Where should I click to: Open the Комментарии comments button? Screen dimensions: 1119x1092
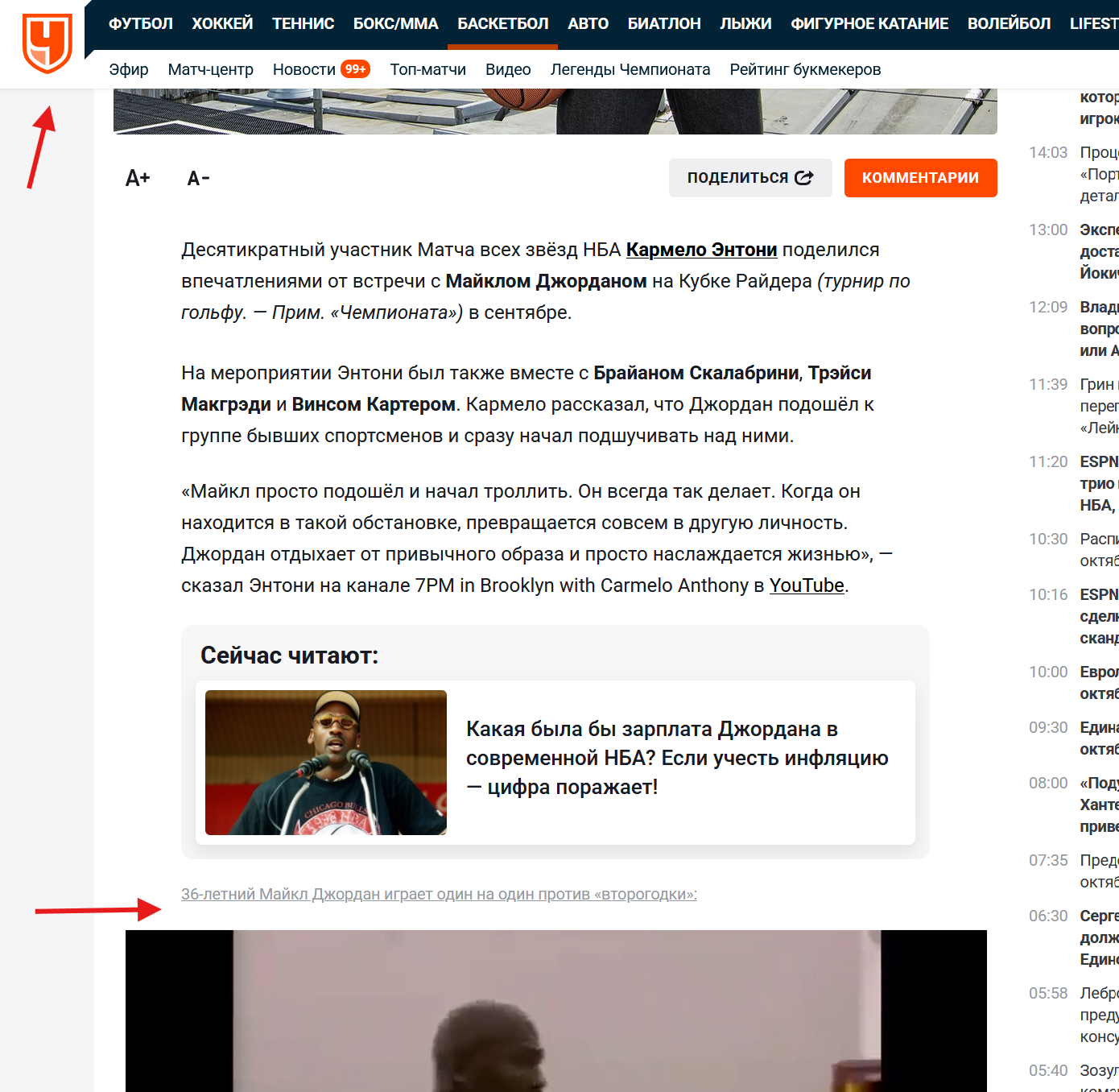(x=920, y=178)
